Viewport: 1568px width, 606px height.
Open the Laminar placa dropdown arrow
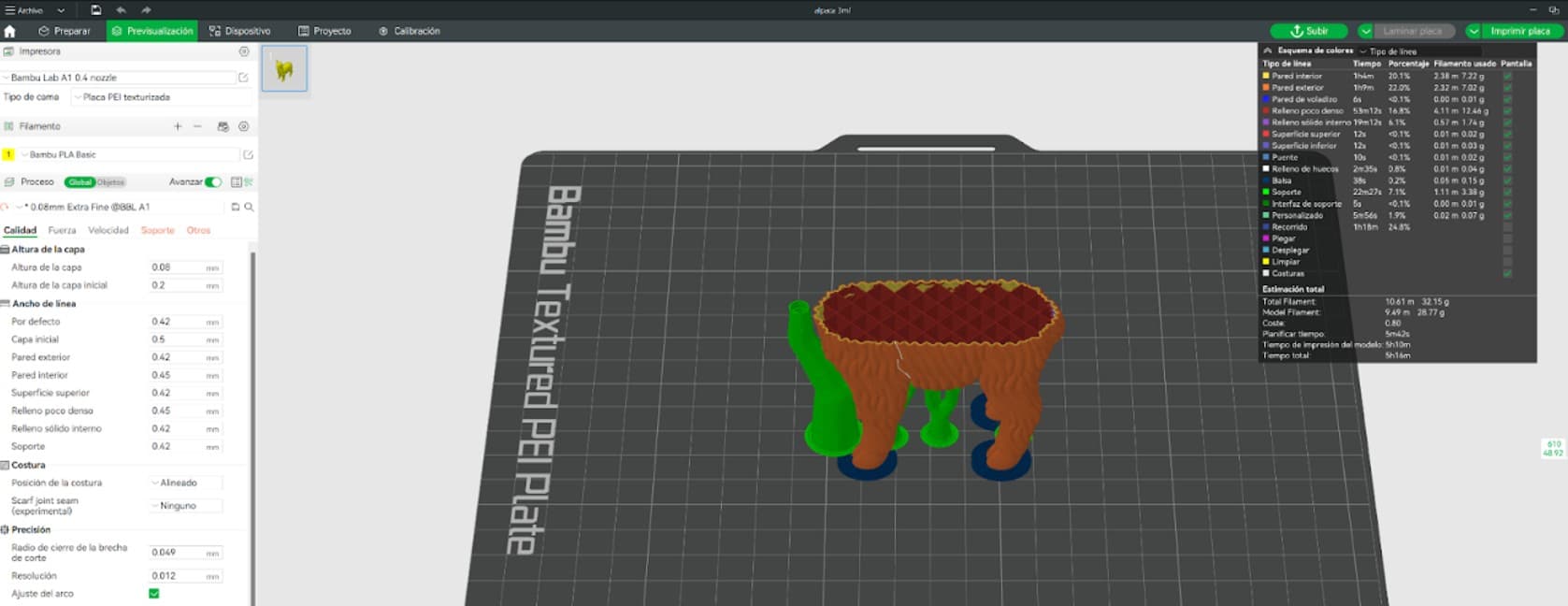(1365, 31)
